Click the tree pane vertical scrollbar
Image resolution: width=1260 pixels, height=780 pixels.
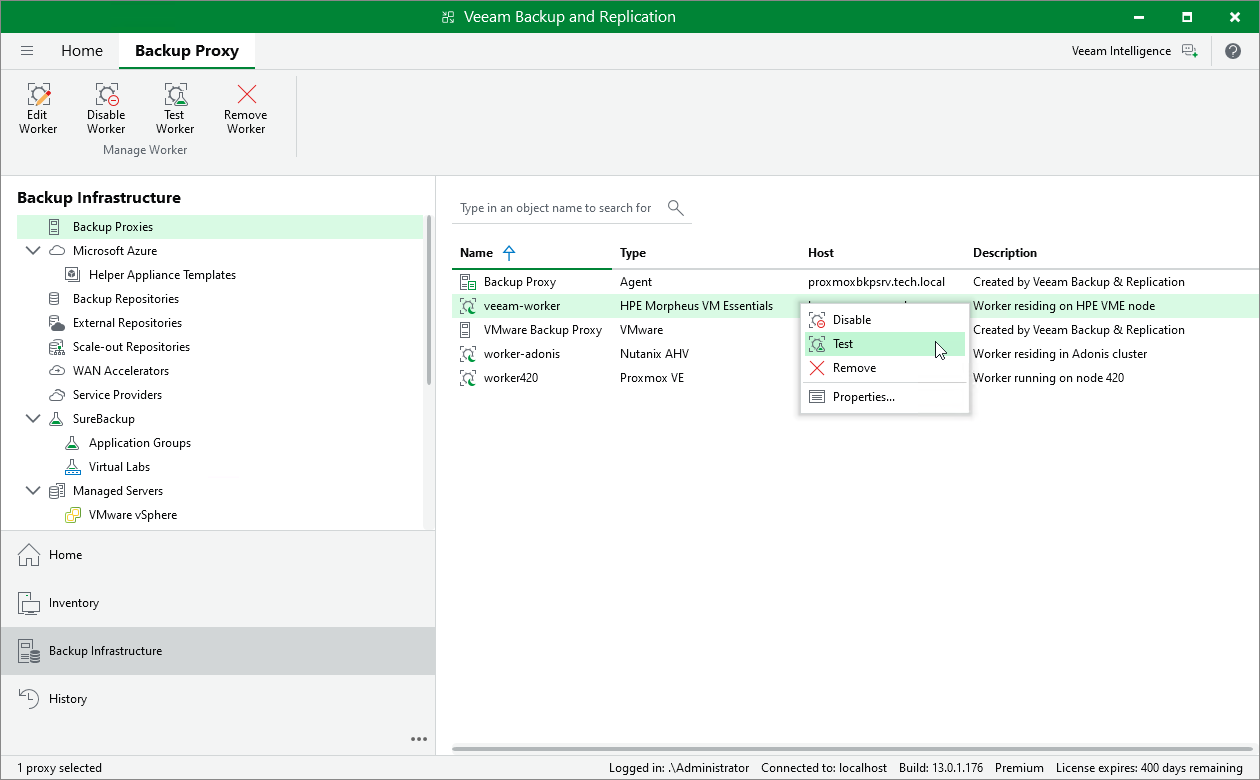[x=430, y=300]
